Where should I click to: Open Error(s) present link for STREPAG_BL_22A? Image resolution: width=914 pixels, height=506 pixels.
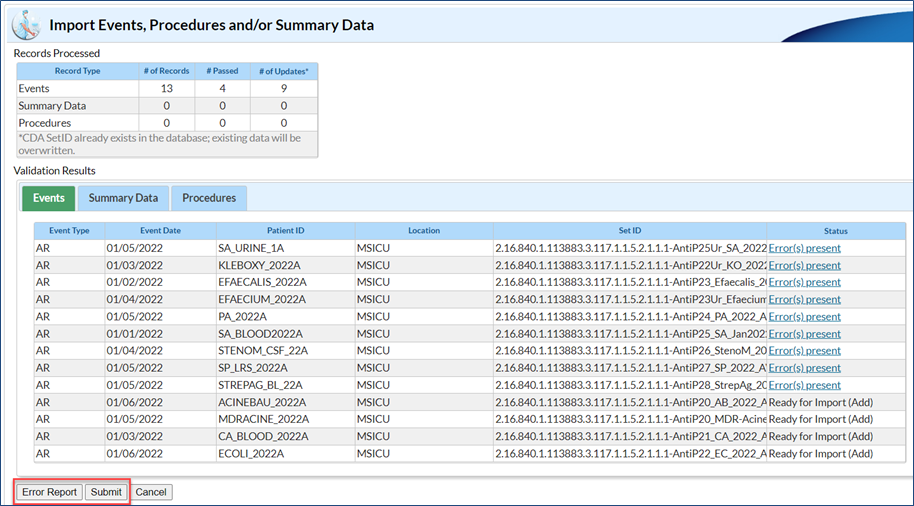coord(804,385)
